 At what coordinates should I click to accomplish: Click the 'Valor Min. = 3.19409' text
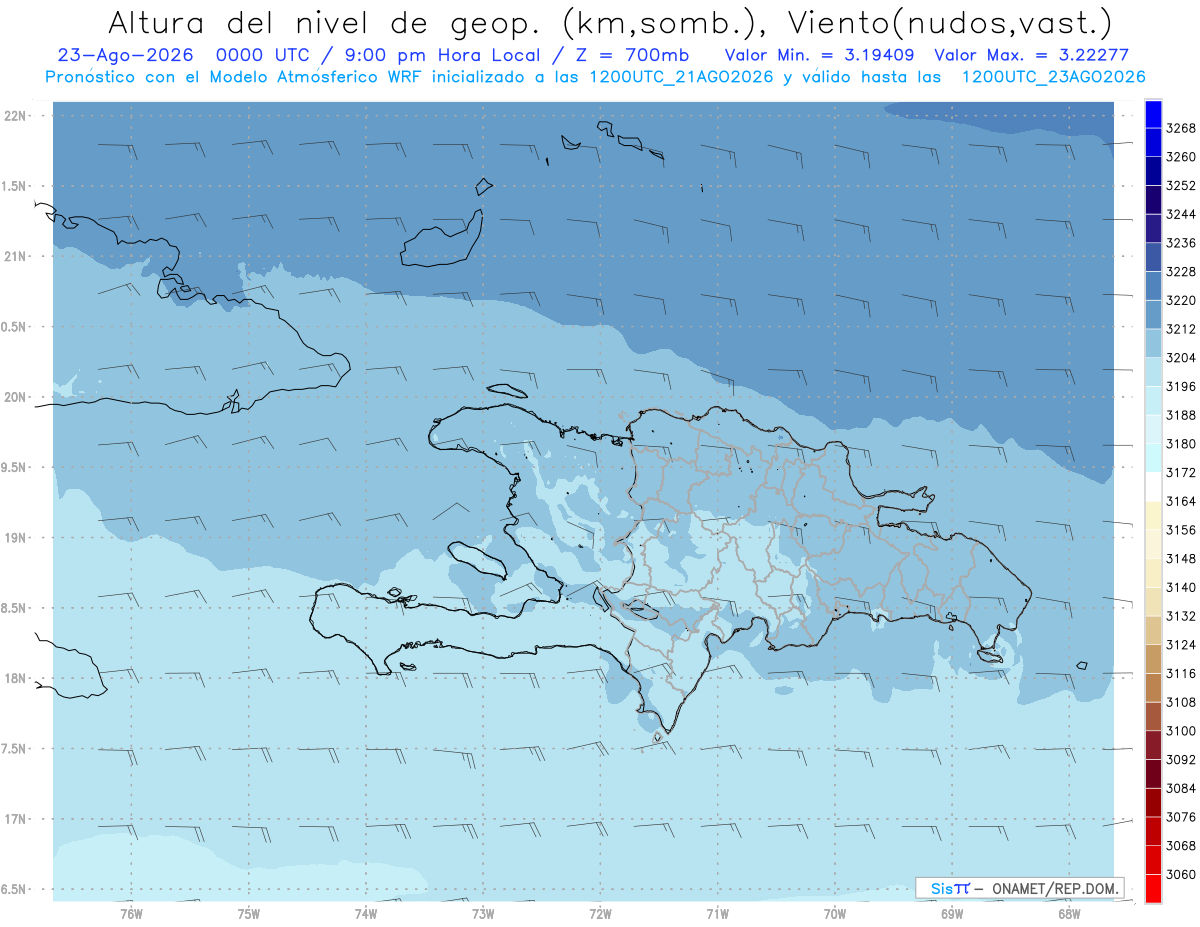click(821, 55)
